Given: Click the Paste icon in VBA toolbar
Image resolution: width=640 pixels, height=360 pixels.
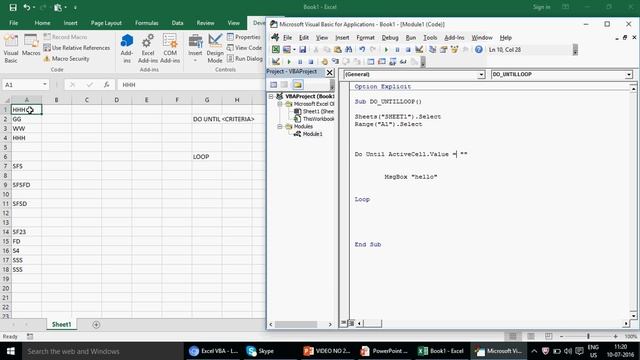Looking at the screenshot, I should tap(338, 49).
